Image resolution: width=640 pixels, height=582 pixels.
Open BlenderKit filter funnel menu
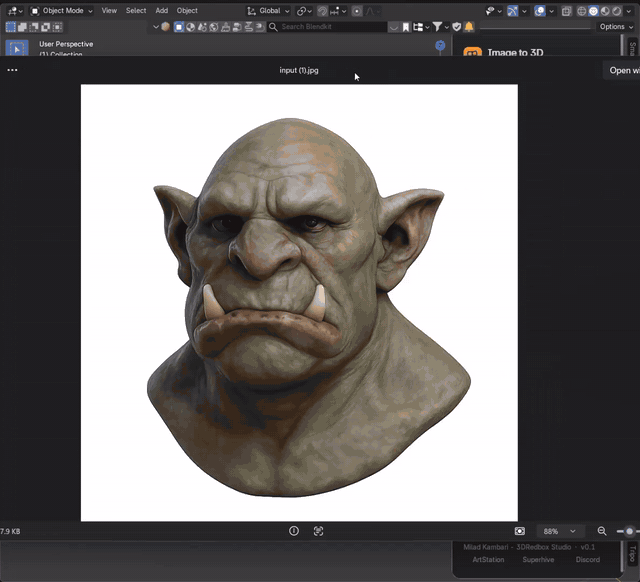pos(440,27)
